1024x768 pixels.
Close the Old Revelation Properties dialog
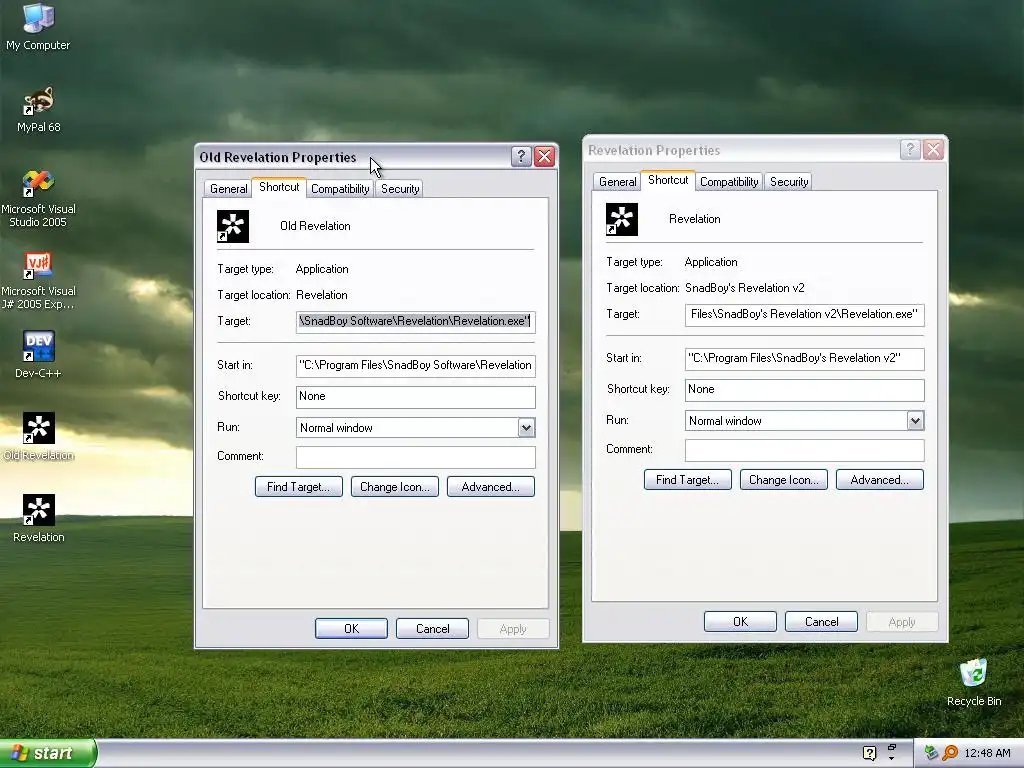544,157
